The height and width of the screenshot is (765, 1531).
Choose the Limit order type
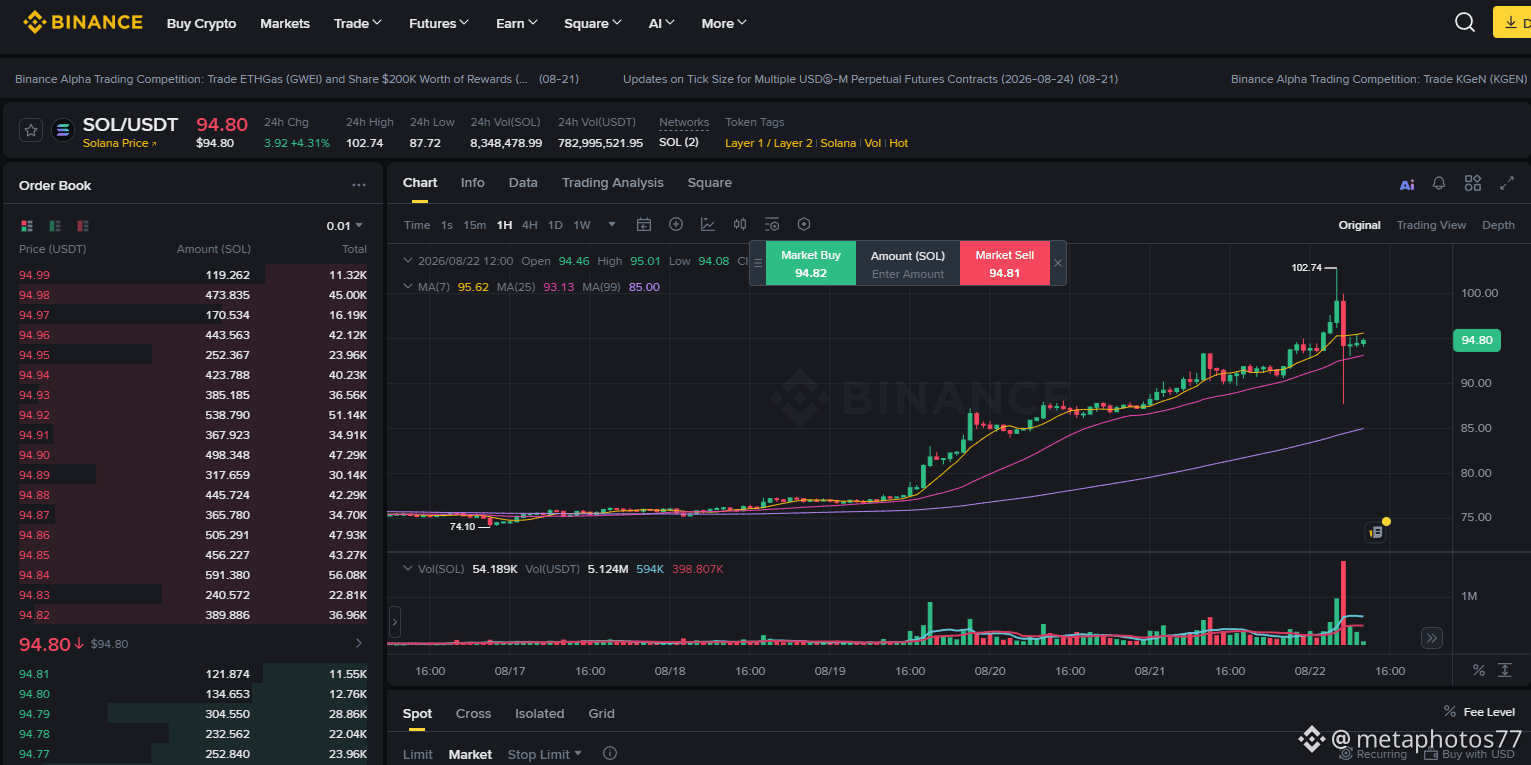coord(418,754)
